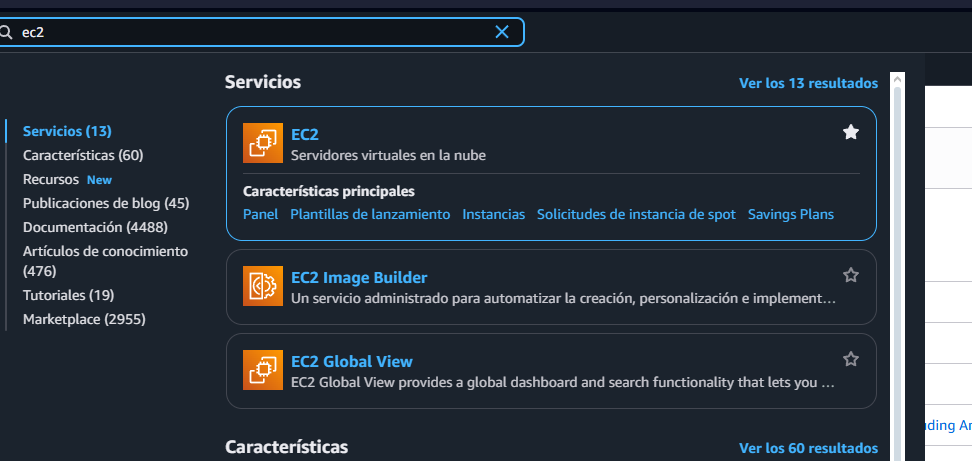Click the EC2 service orange icon
This screenshot has height=461, width=972.
tap(263, 143)
